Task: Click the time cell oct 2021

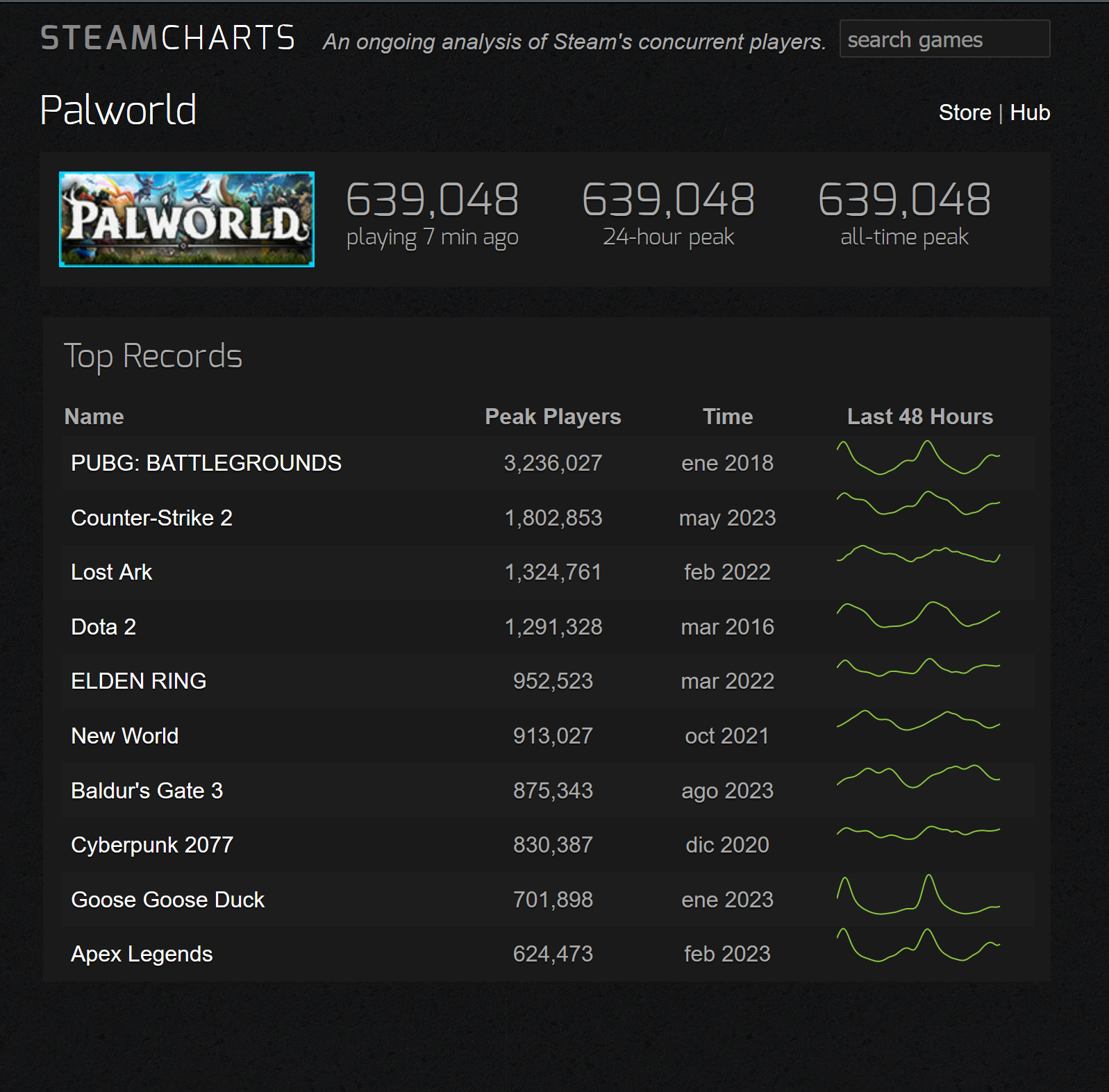Action: tap(728, 736)
